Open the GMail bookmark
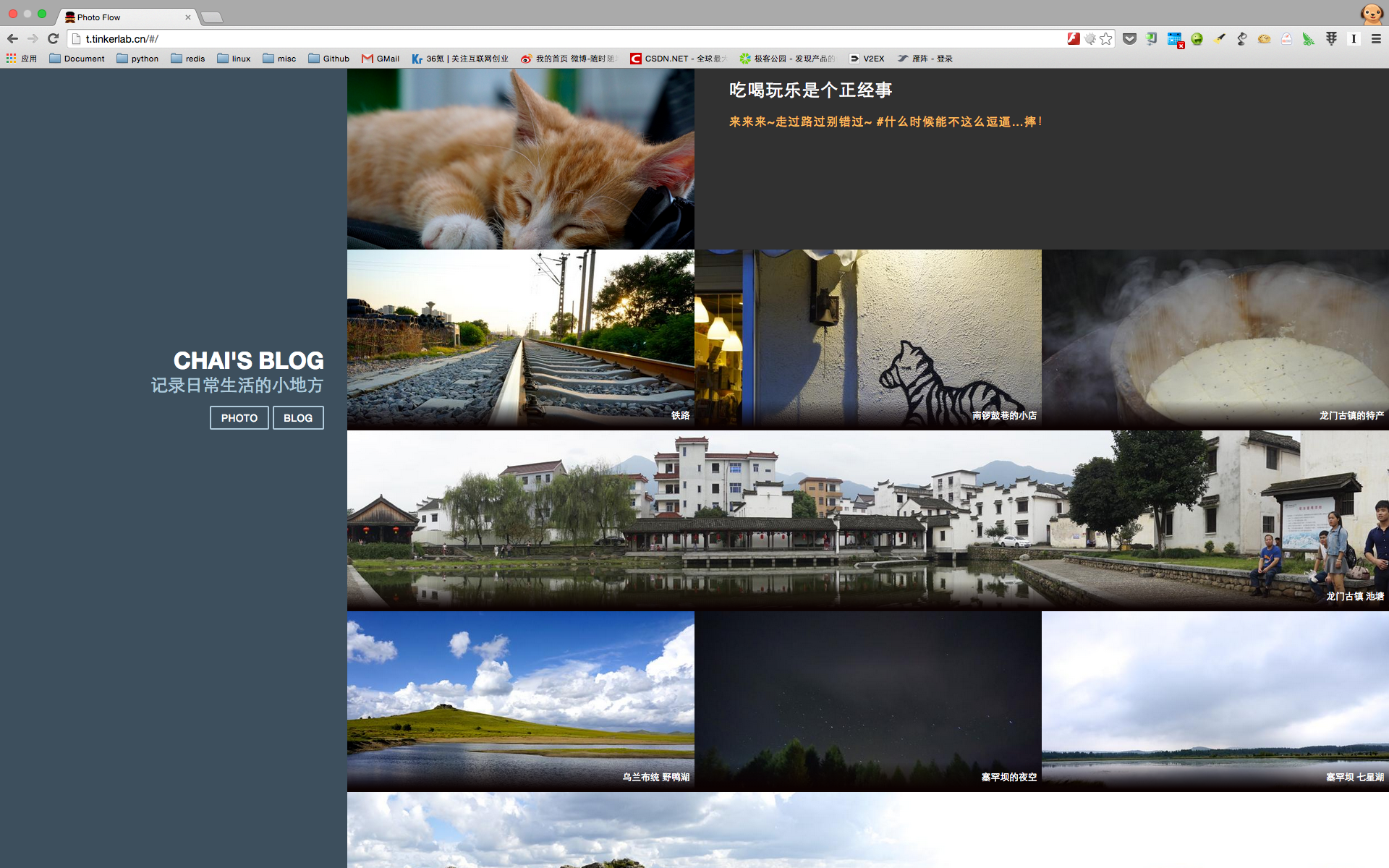The width and height of the screenshot is (1389, 868). coord(381,59)
